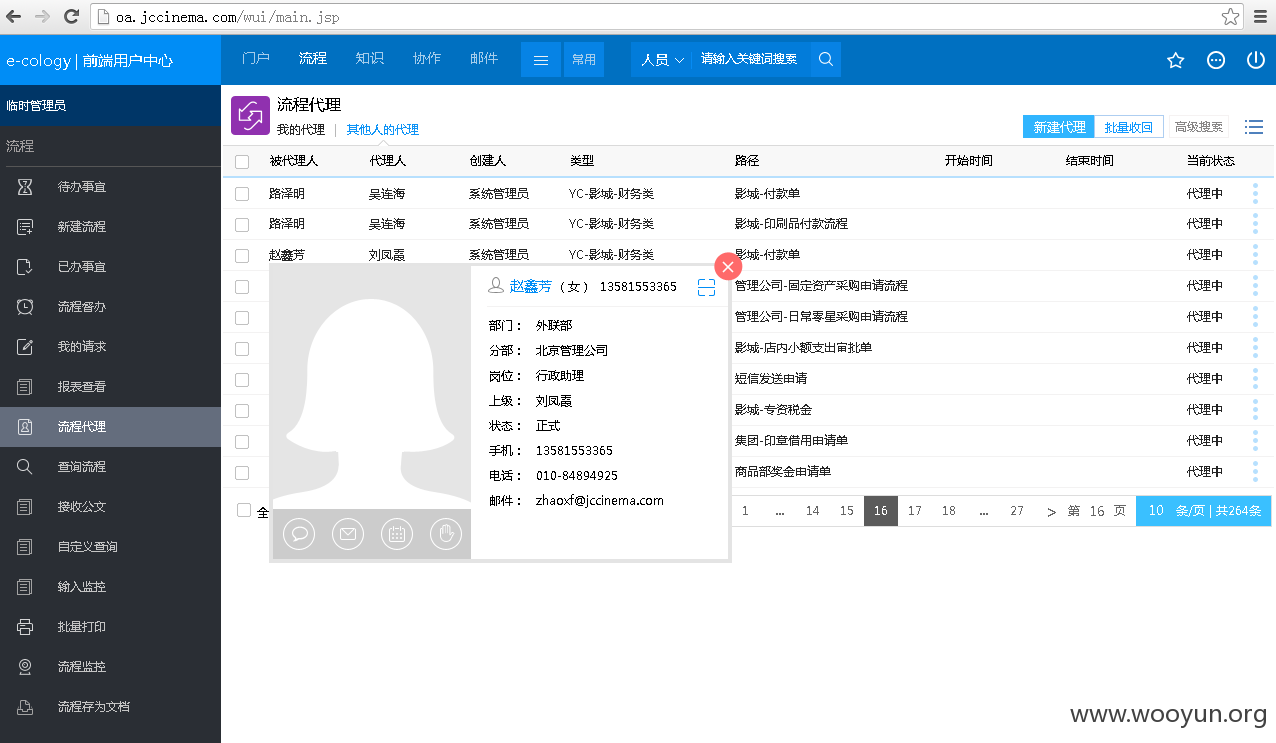
Task: Toggle the list view icon beside 高级搜索
Action: (1254, 127)
